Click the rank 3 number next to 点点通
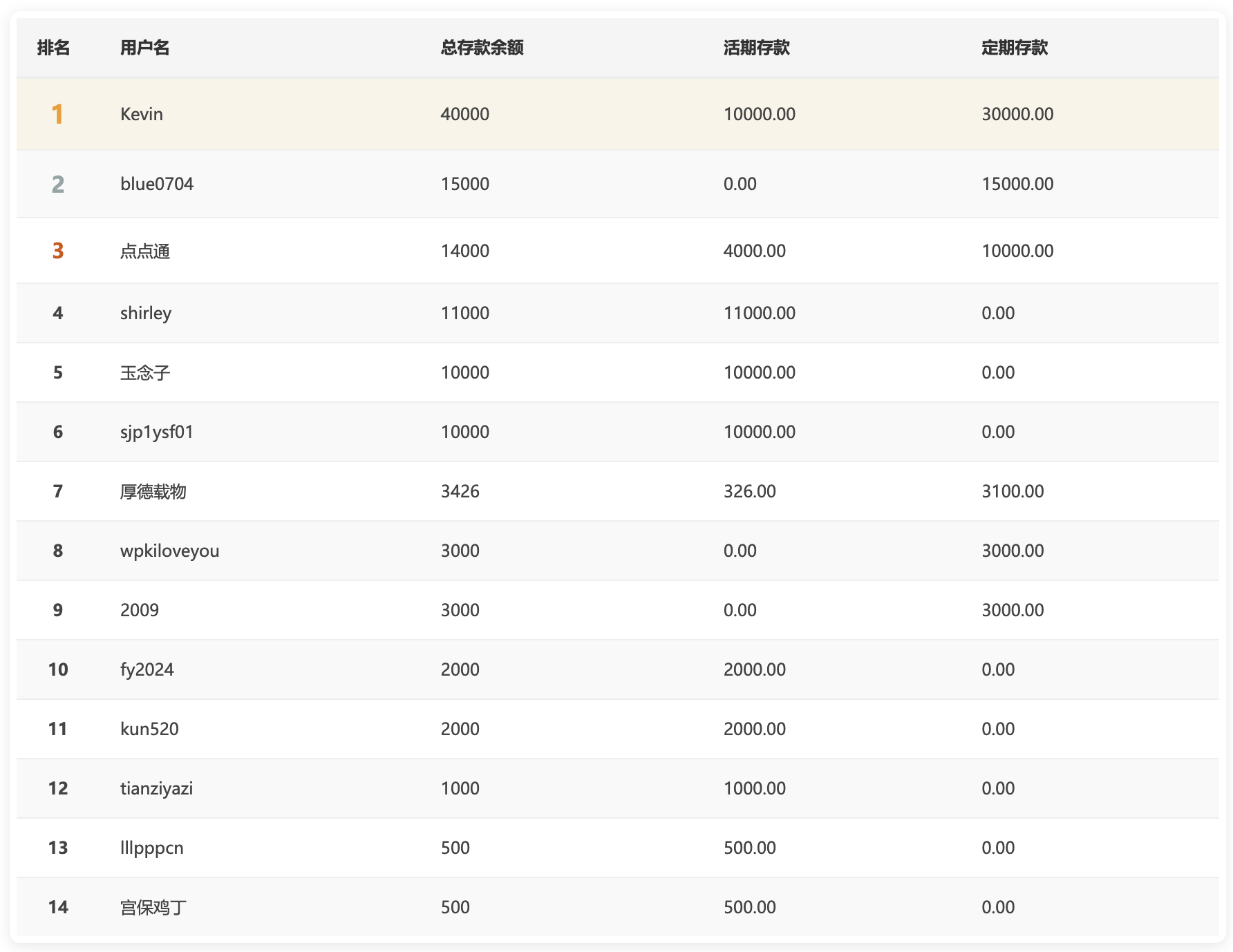 [x=58, y=251]
